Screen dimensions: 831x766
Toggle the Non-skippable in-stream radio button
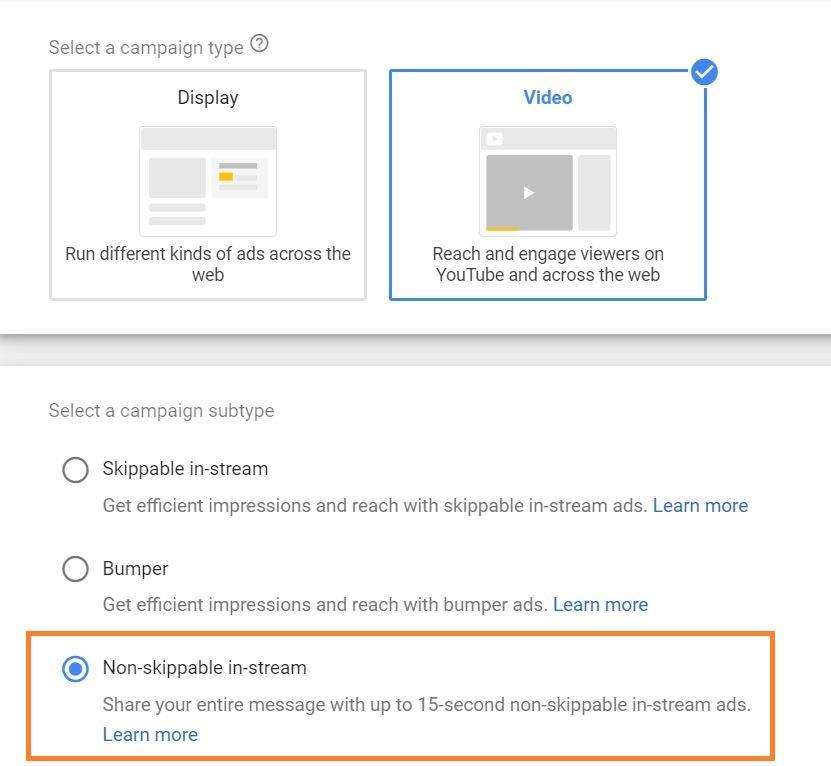(75, 668)
